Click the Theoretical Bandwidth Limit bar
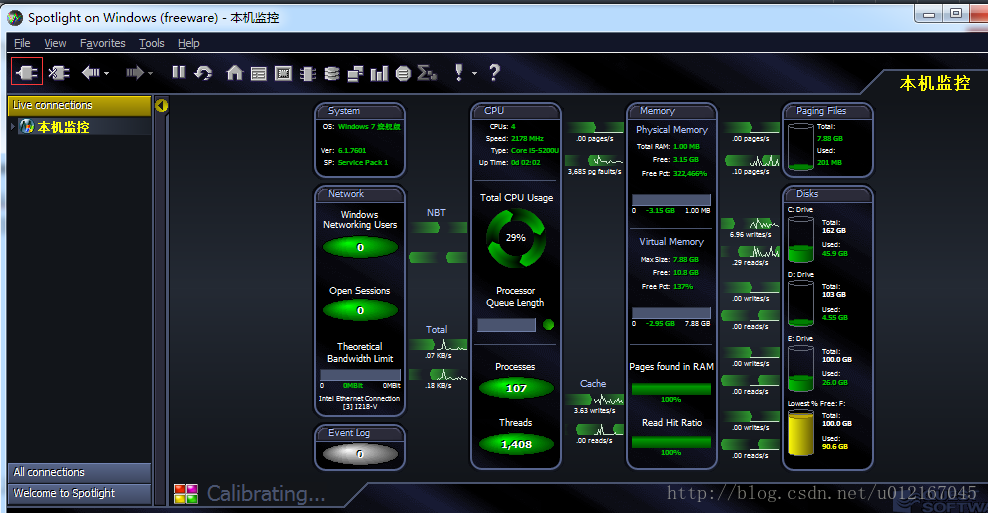Viewport: 988px width, 513px height. (x=360, y=375)
